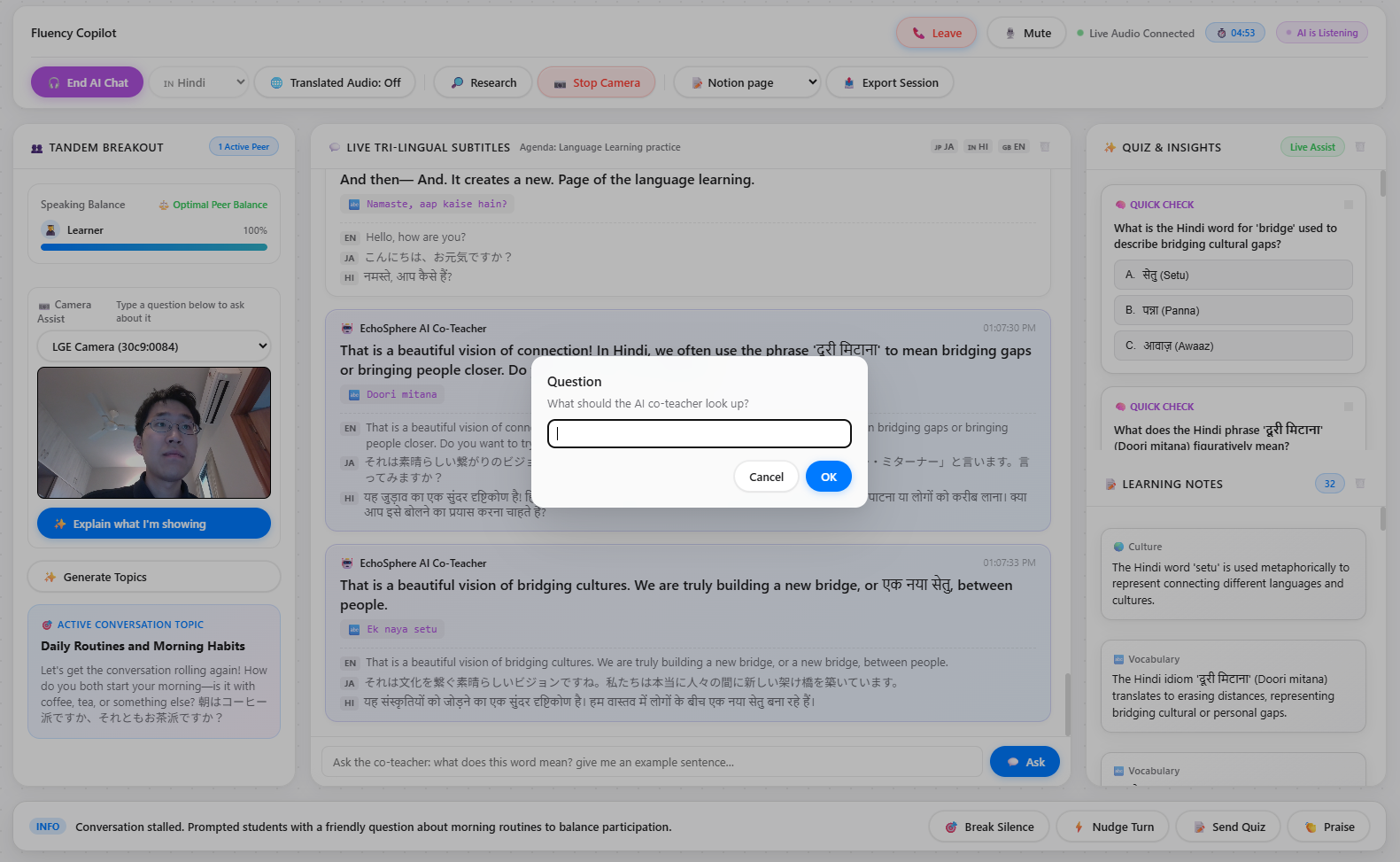Toggle EN subtitle language chip
1400x862 pixels.
coord(1014,147)
